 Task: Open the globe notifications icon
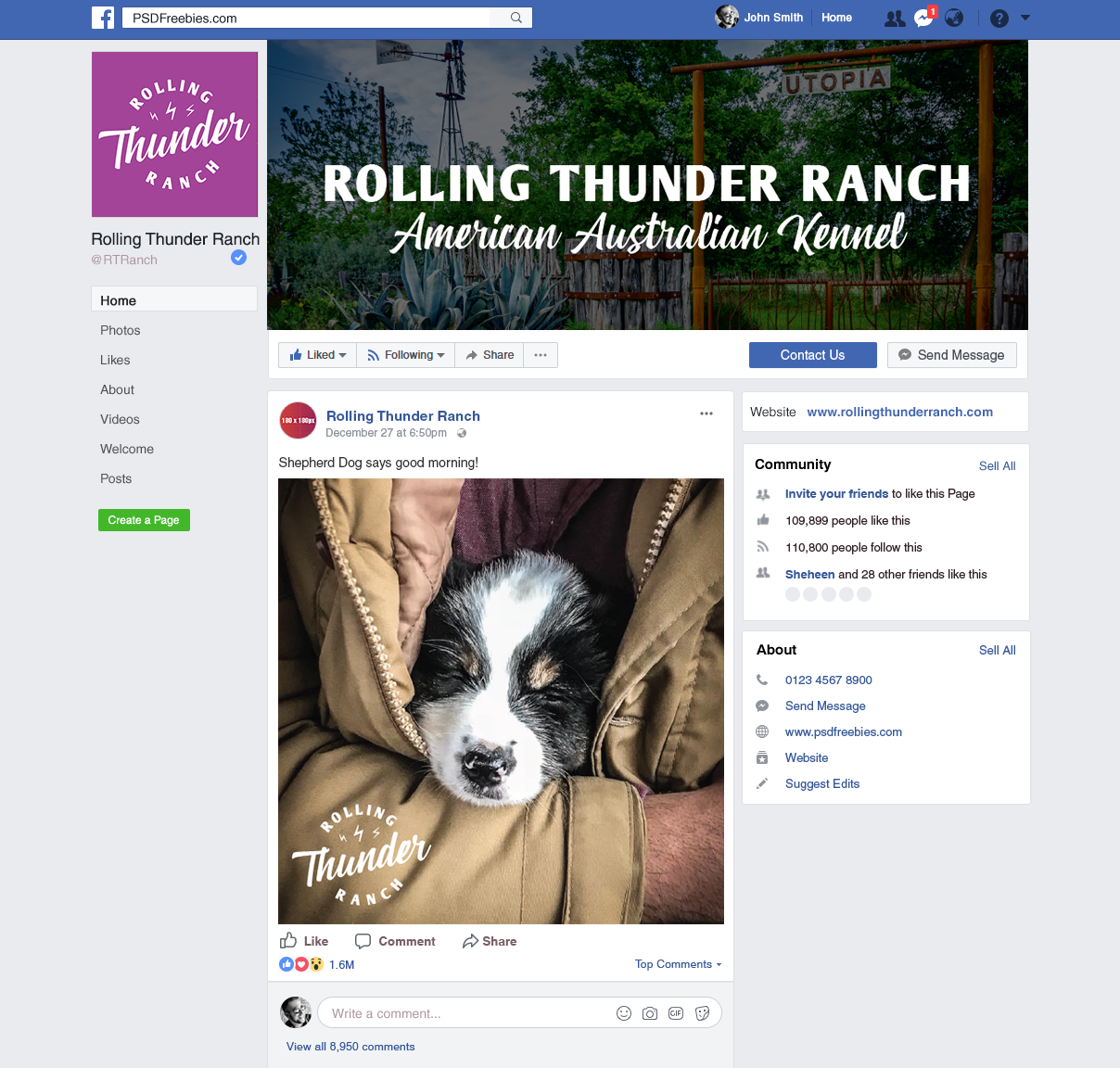954,18
